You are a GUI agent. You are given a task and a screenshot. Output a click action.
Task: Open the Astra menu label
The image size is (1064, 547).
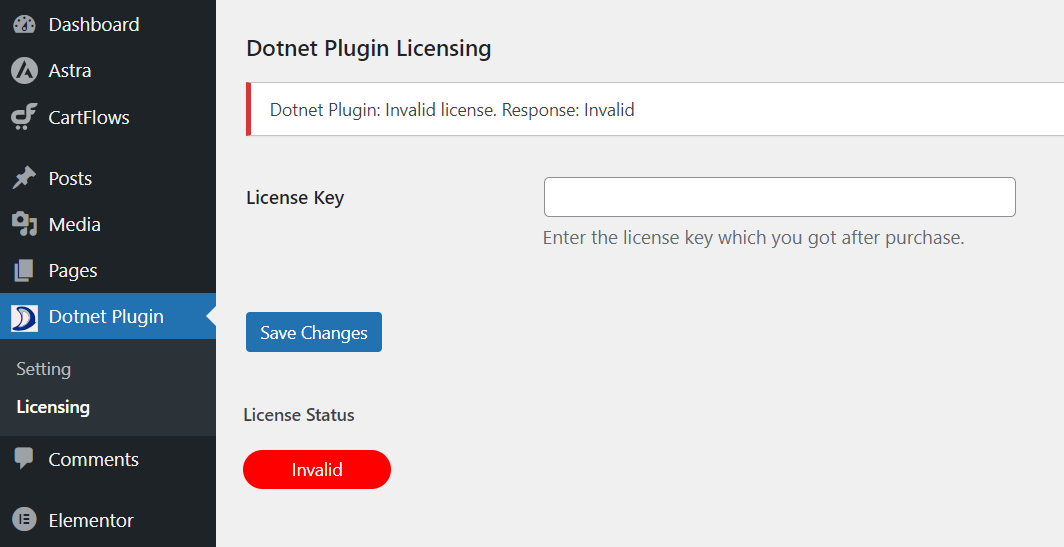[x=70, y=71]
